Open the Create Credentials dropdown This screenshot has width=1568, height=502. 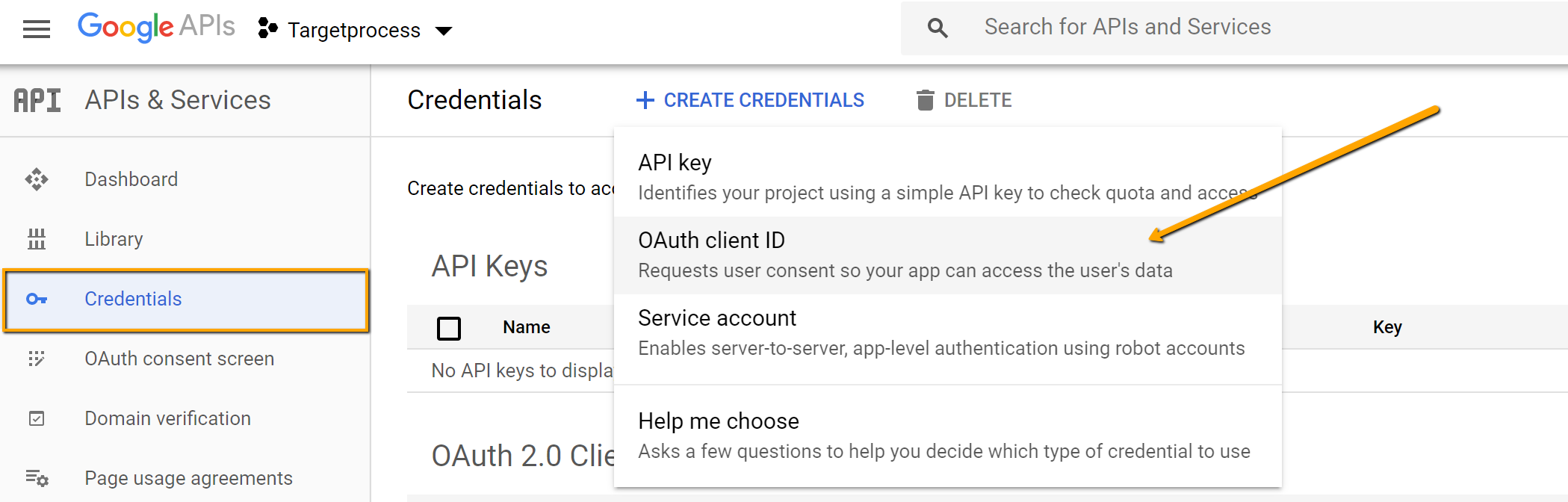pos(750,100)
